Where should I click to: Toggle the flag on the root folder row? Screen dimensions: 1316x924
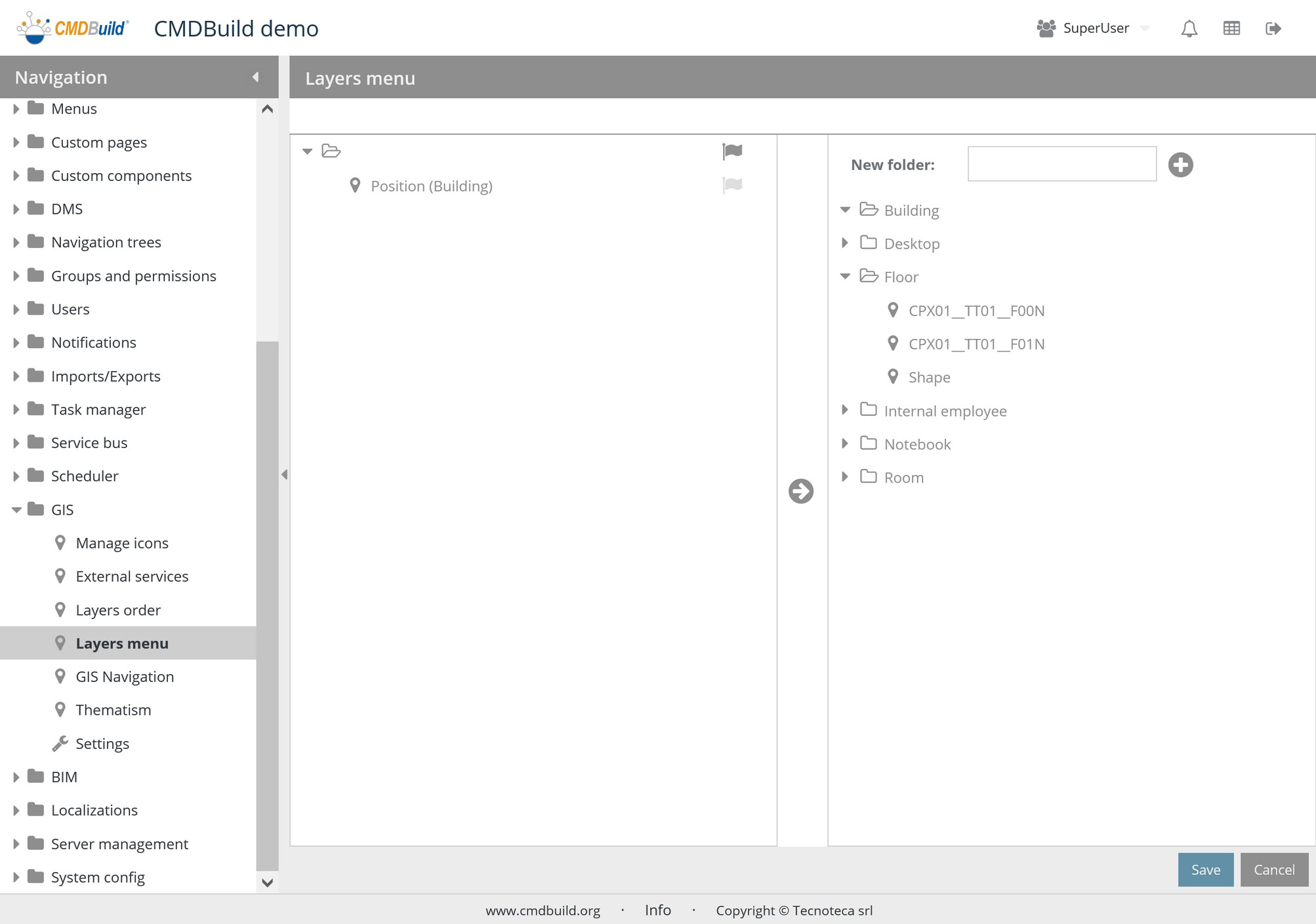[x=732, y=151]
